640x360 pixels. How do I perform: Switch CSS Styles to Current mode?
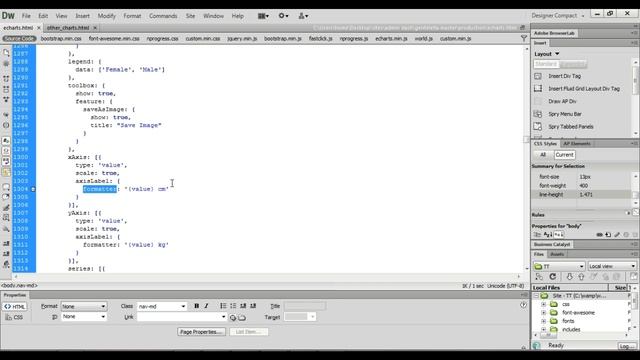pyautogui.click(x=564, y=155)
